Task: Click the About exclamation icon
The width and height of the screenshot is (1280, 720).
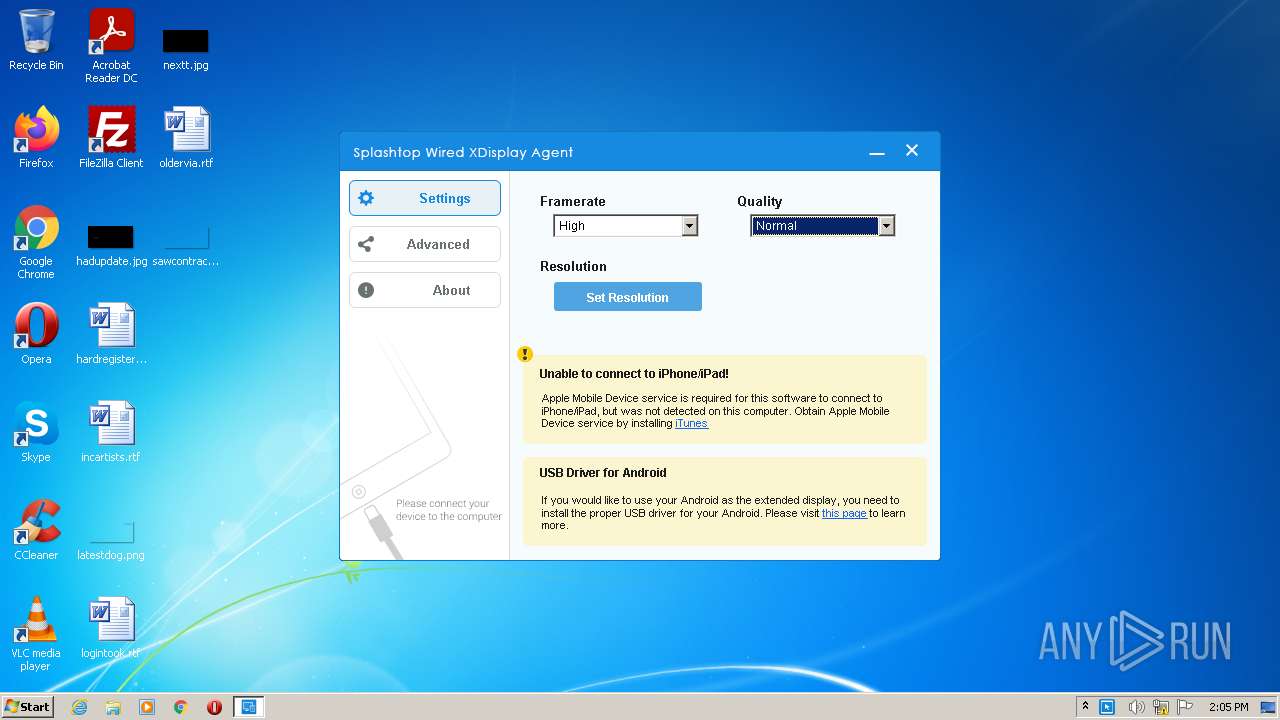Action: 366,290
